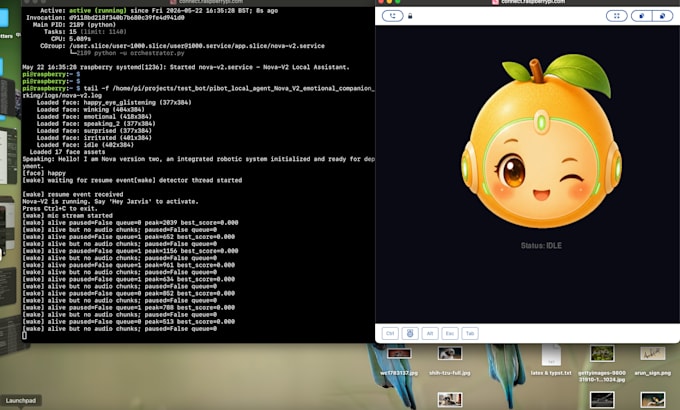Send the Tab key button
The height and width of the screenshot is (410, 680).
470,333
